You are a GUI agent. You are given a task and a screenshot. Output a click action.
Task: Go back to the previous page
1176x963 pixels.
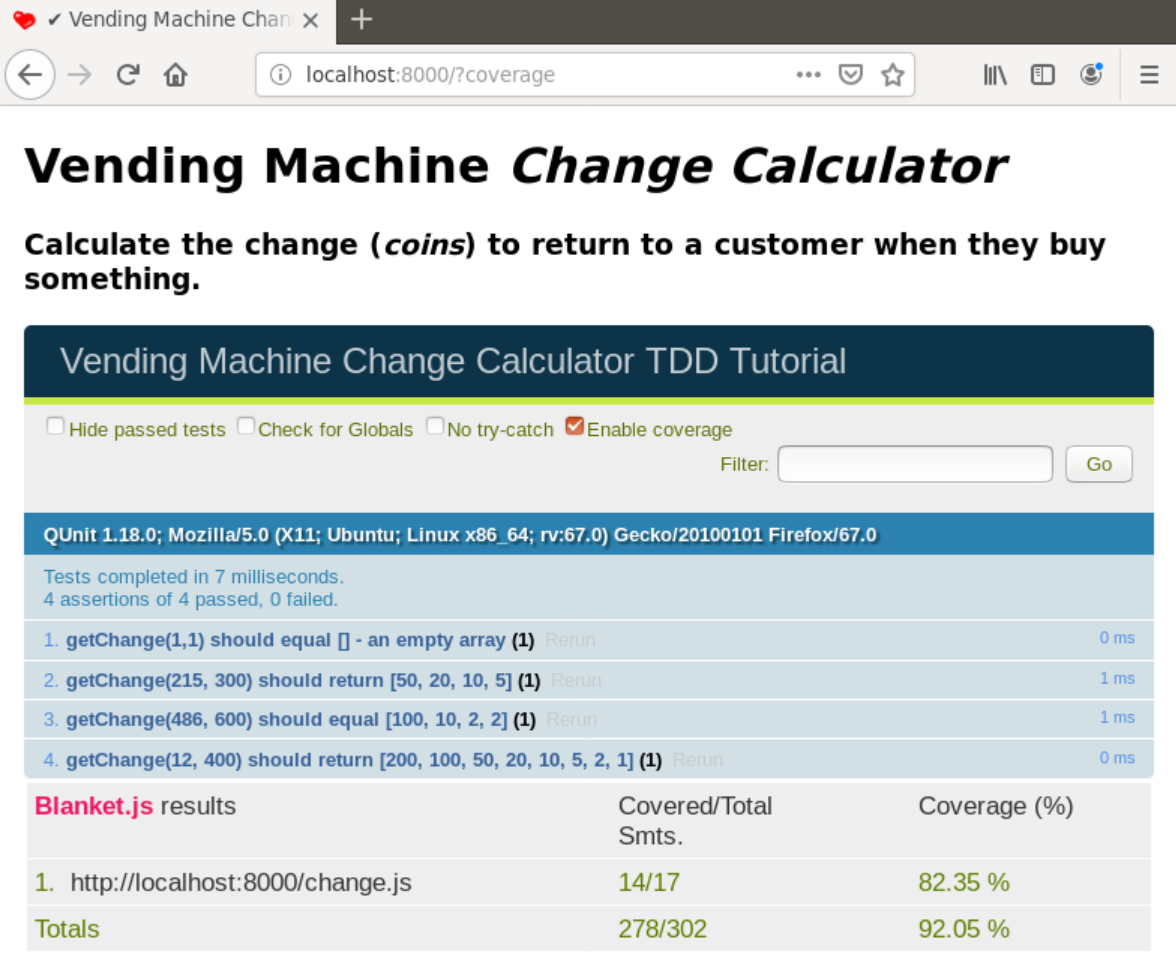pos(30,74)
